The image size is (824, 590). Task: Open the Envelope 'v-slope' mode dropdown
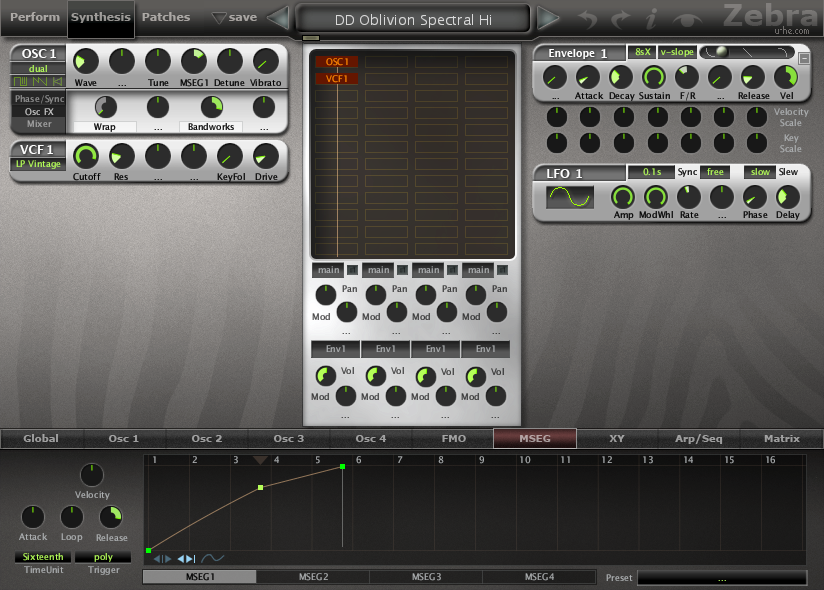[x=677, y=52]
